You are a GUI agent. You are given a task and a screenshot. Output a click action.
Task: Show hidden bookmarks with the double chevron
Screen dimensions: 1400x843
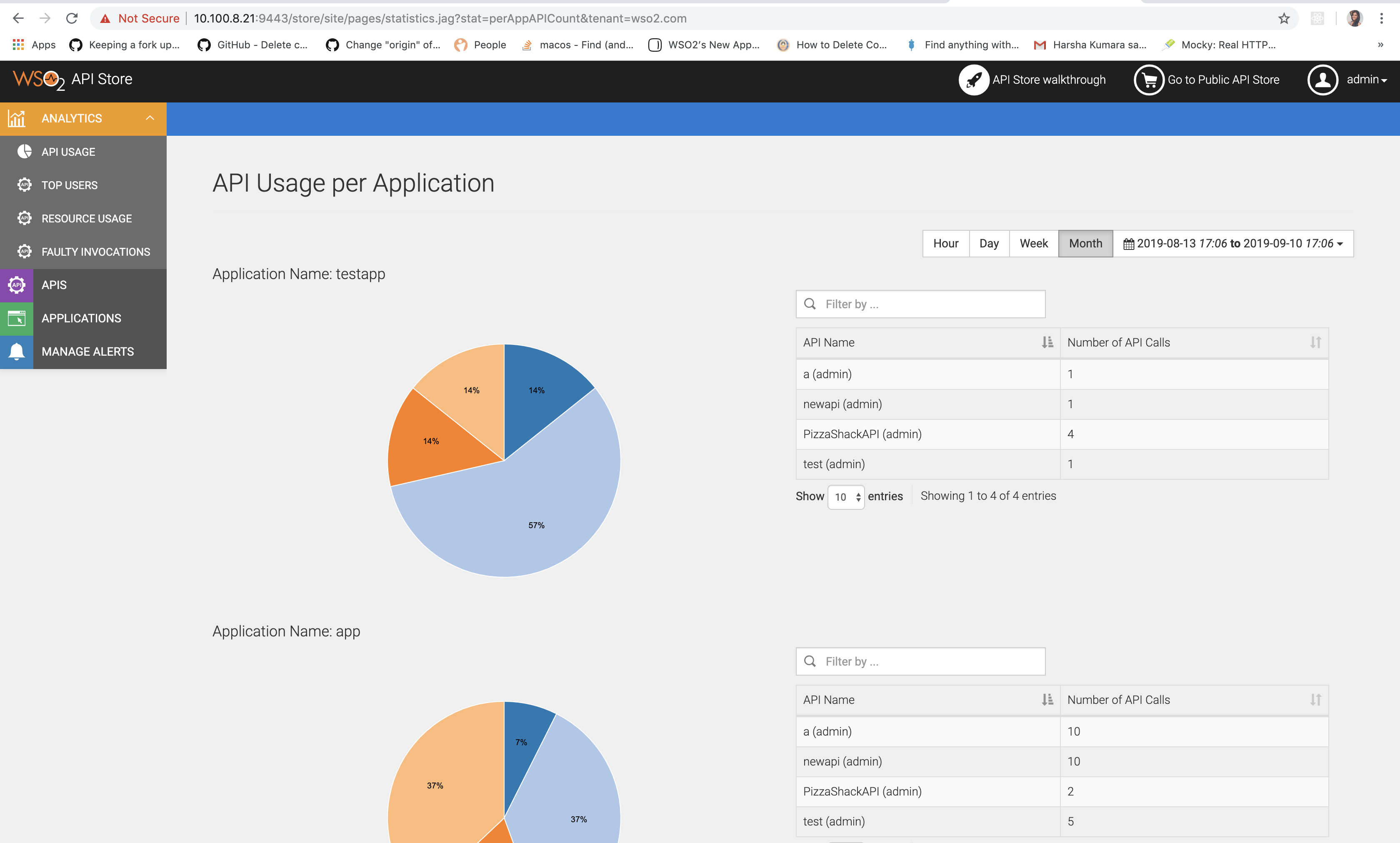(1380, 45)
